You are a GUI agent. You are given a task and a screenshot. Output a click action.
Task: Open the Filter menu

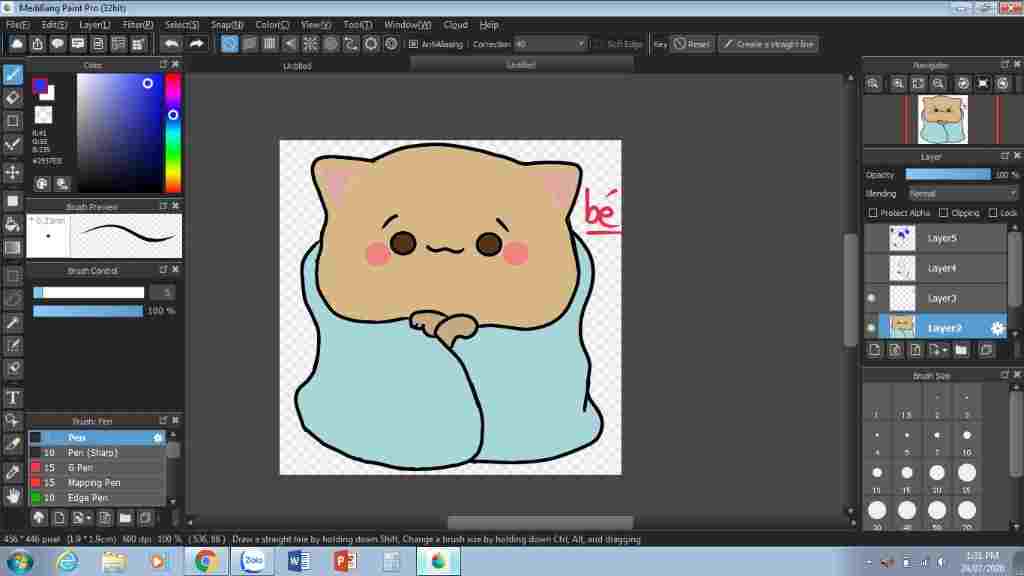(x=138, y=24)
